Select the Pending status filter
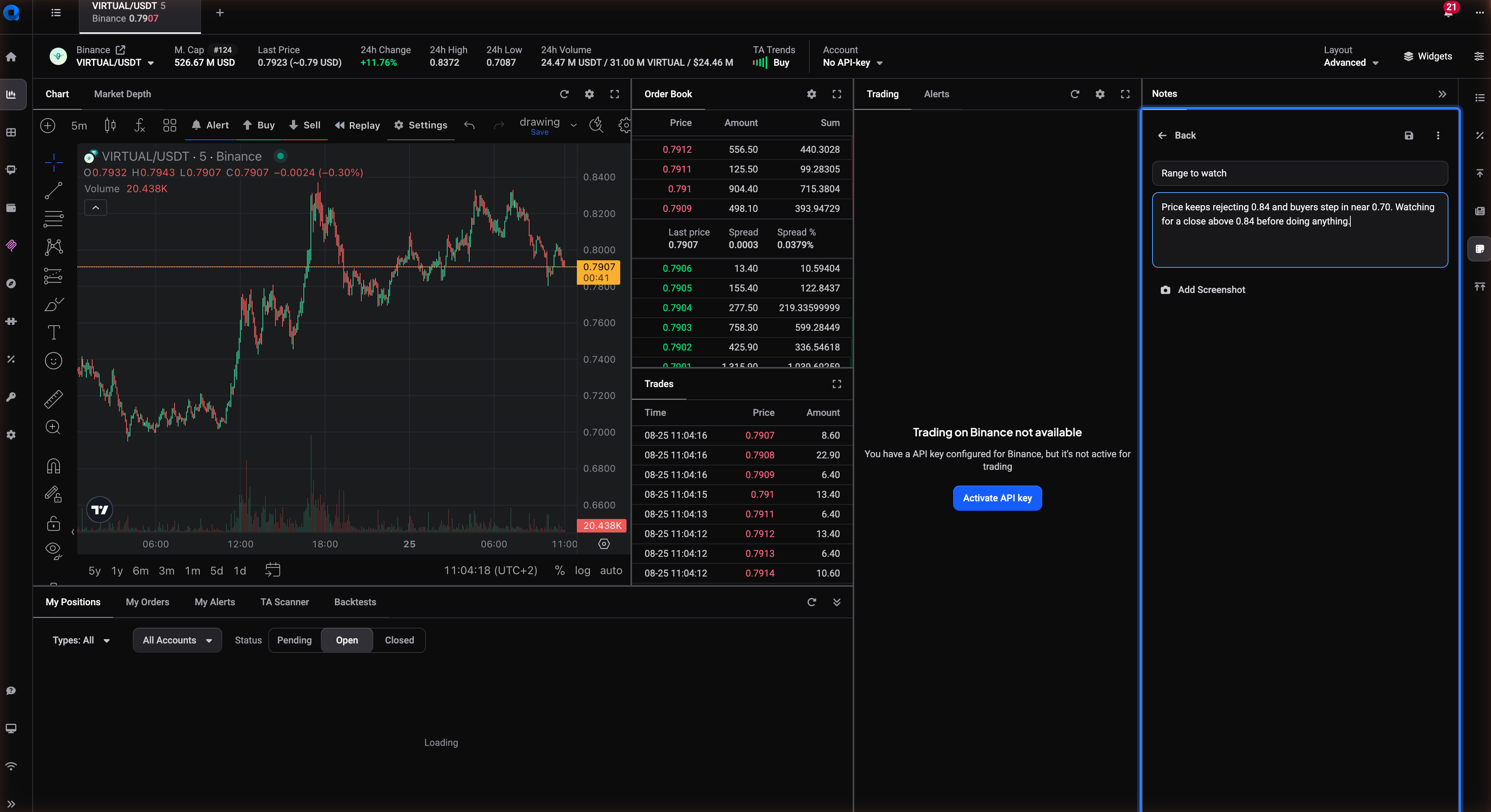 pos(295,640)
